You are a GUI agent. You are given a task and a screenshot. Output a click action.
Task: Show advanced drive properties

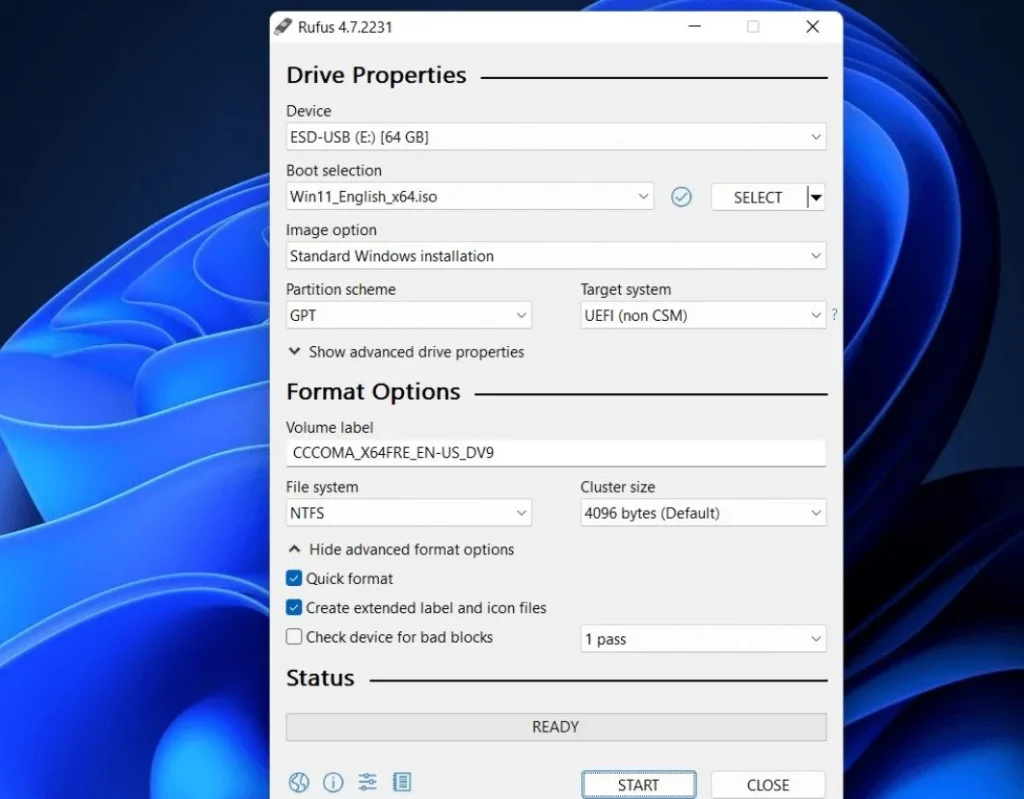click(x=406, y=352)
